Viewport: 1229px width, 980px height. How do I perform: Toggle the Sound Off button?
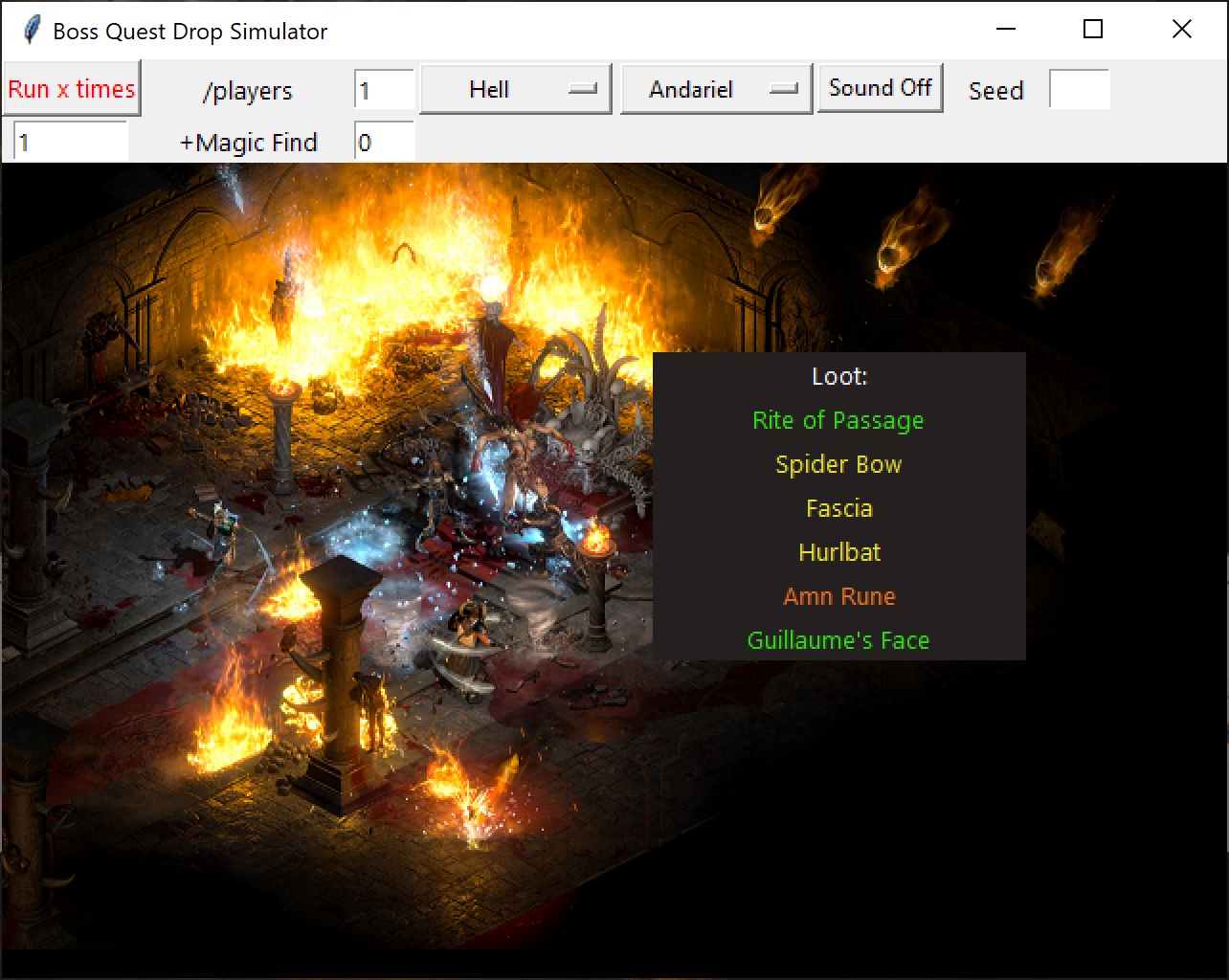[x=881, y=88]
